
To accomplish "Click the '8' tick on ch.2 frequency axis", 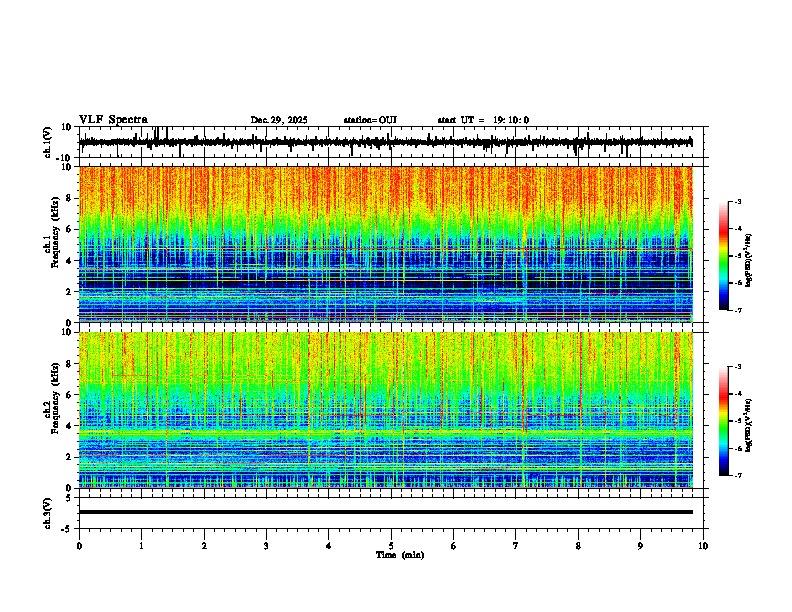I will click(69, 364).
